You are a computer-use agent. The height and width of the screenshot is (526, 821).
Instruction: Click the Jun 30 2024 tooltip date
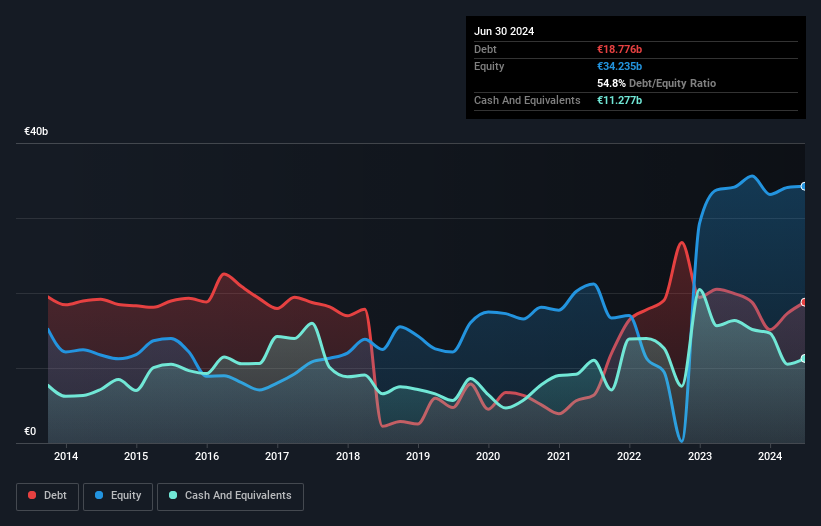point(504,31)
